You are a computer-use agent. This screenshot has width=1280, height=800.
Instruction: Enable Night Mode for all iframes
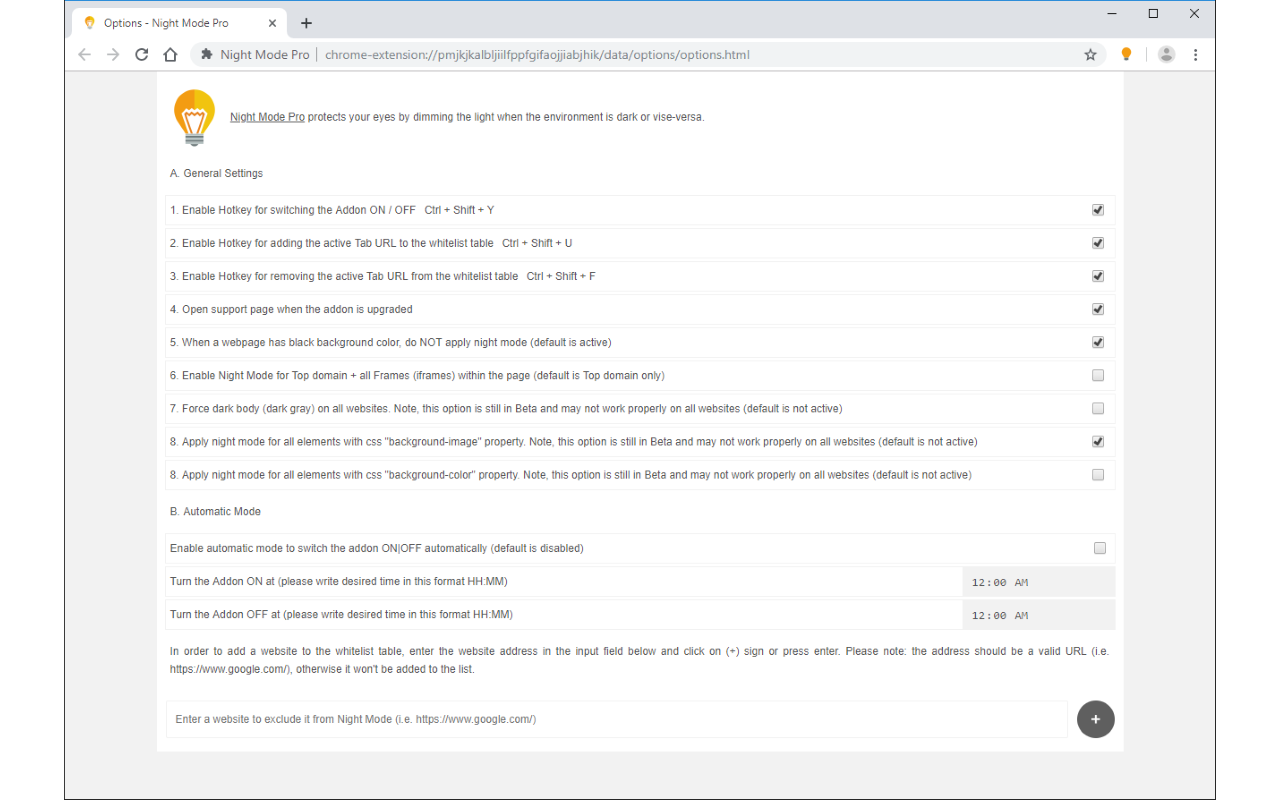1097,375
